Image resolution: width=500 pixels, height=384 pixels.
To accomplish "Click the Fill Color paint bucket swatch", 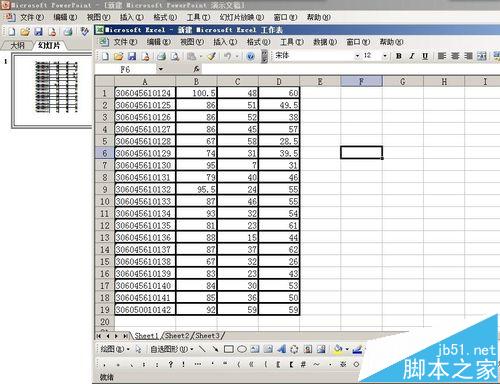I will click(x=338, y=349).
